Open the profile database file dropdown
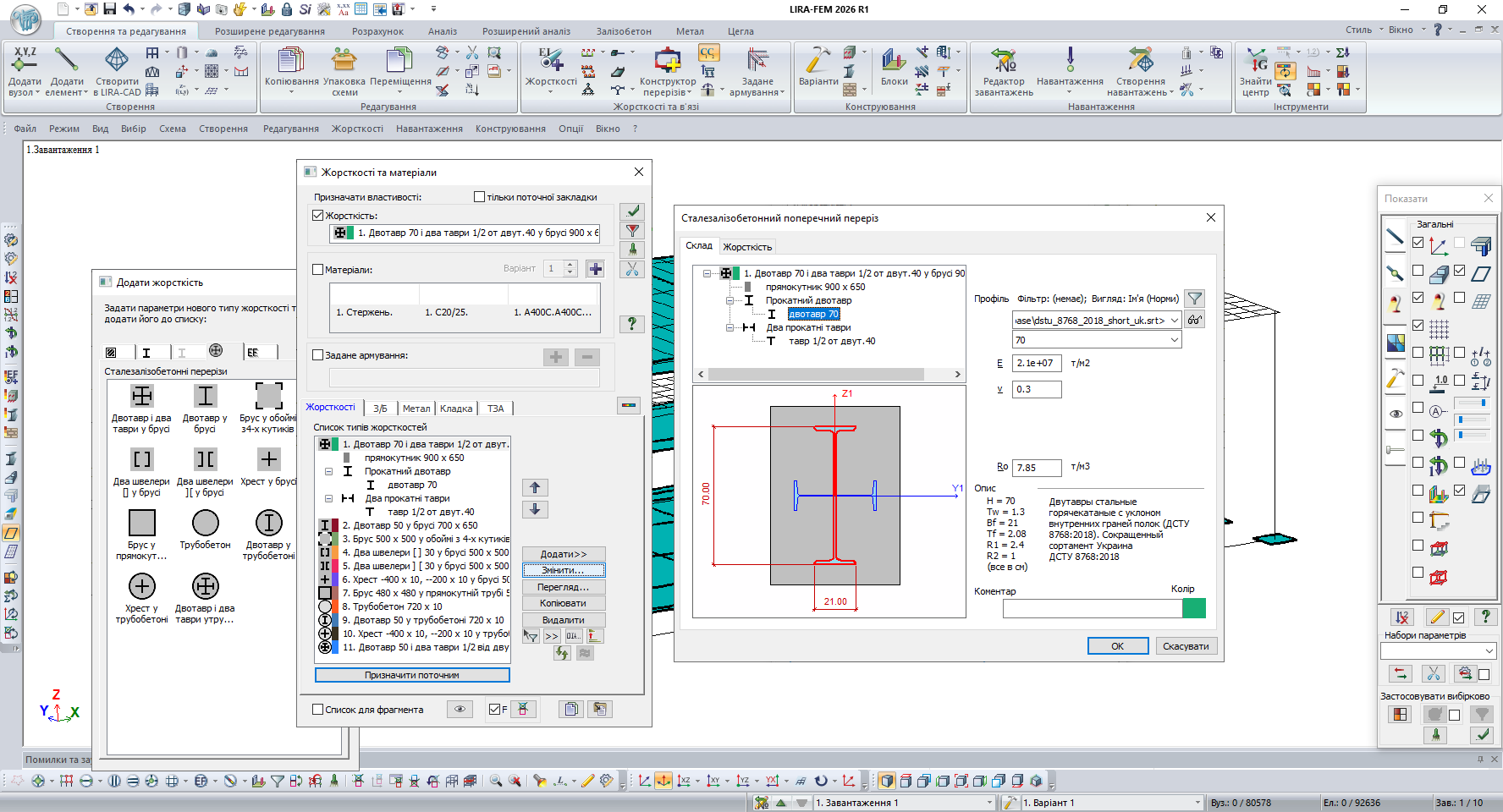 tap(1175, 321)
